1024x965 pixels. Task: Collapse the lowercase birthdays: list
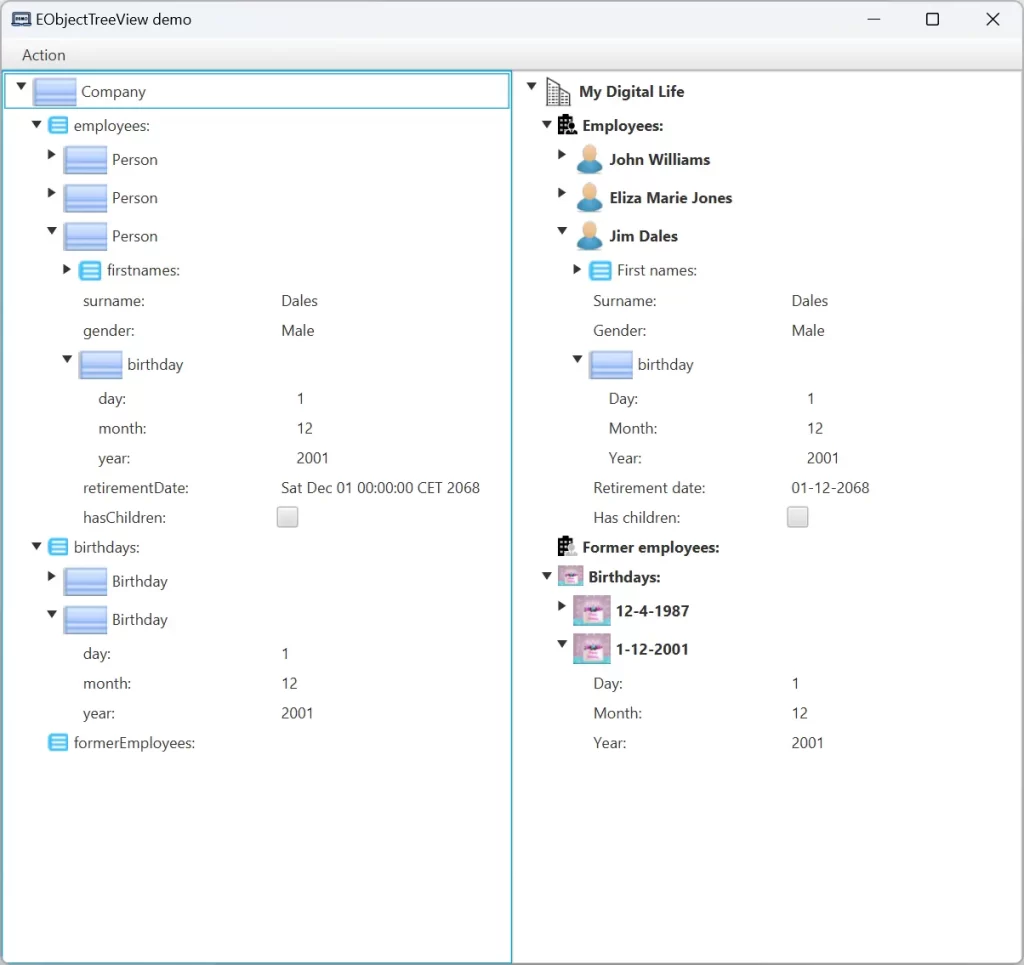[x=37, y=546]
